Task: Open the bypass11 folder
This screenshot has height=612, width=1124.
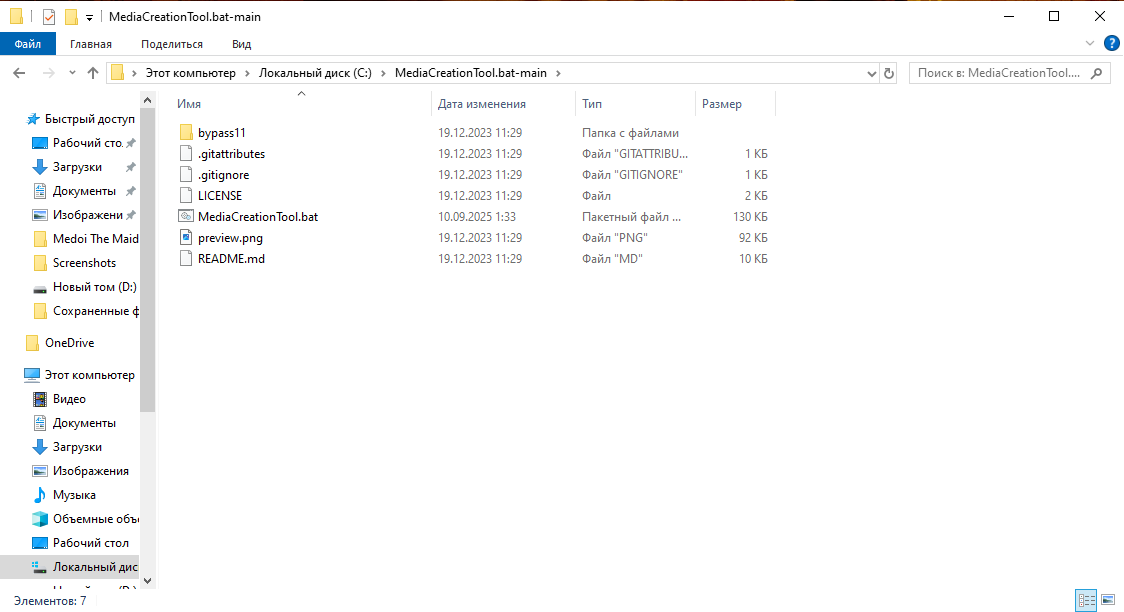Action: coord(221,133)
